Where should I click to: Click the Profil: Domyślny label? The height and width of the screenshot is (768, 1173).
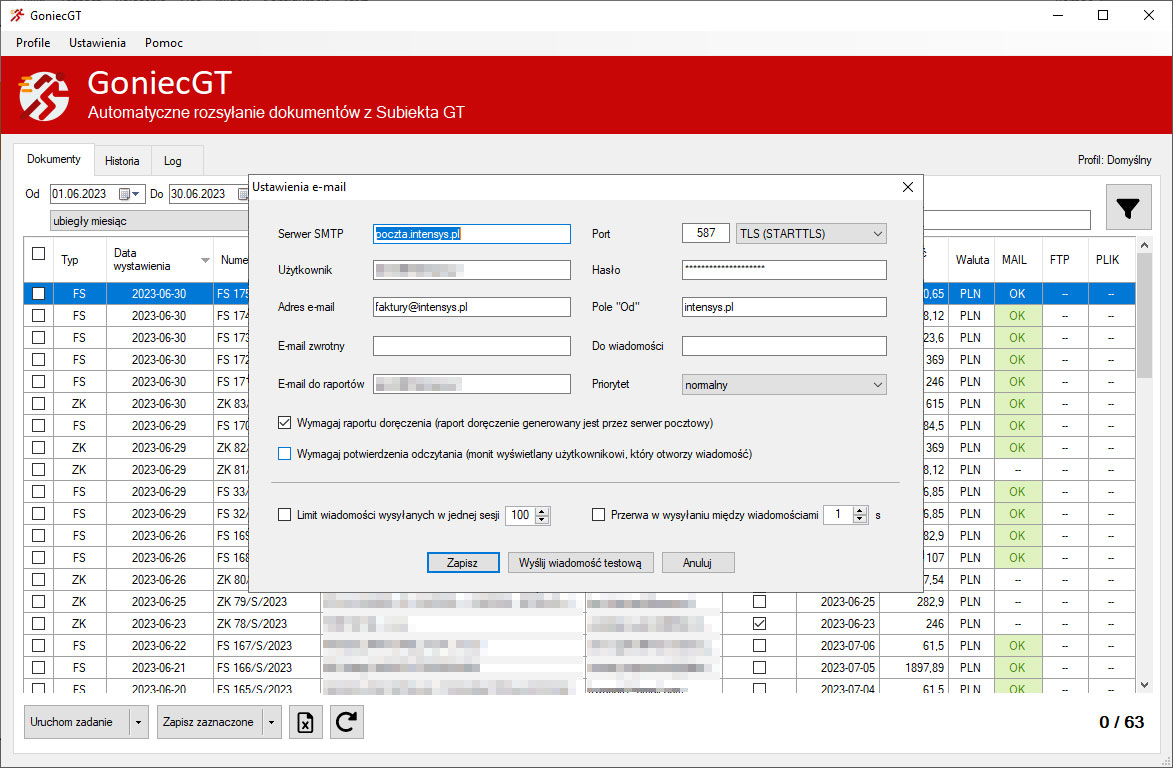1114,160
